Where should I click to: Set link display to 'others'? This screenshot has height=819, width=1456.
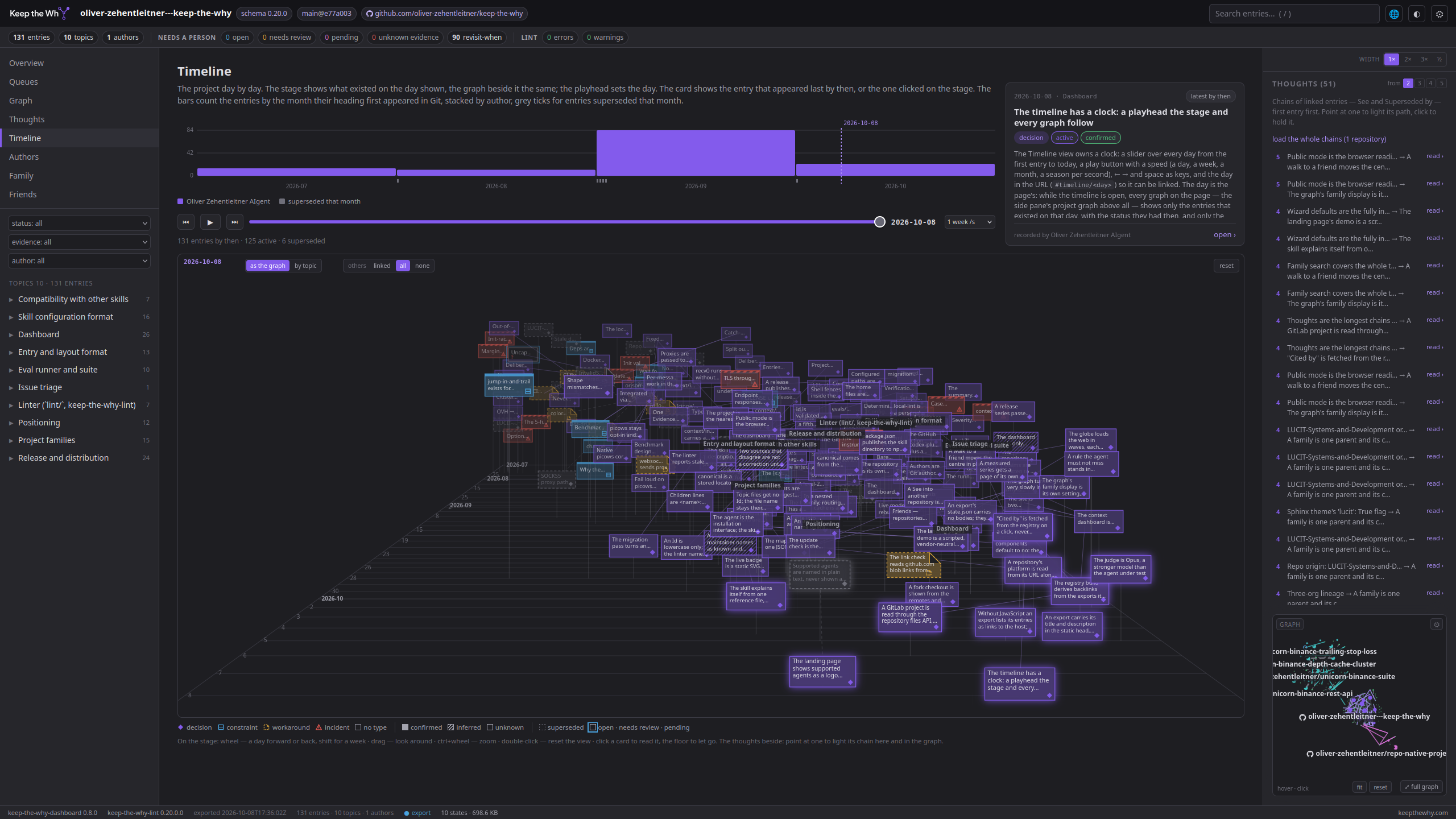point(357,266)
